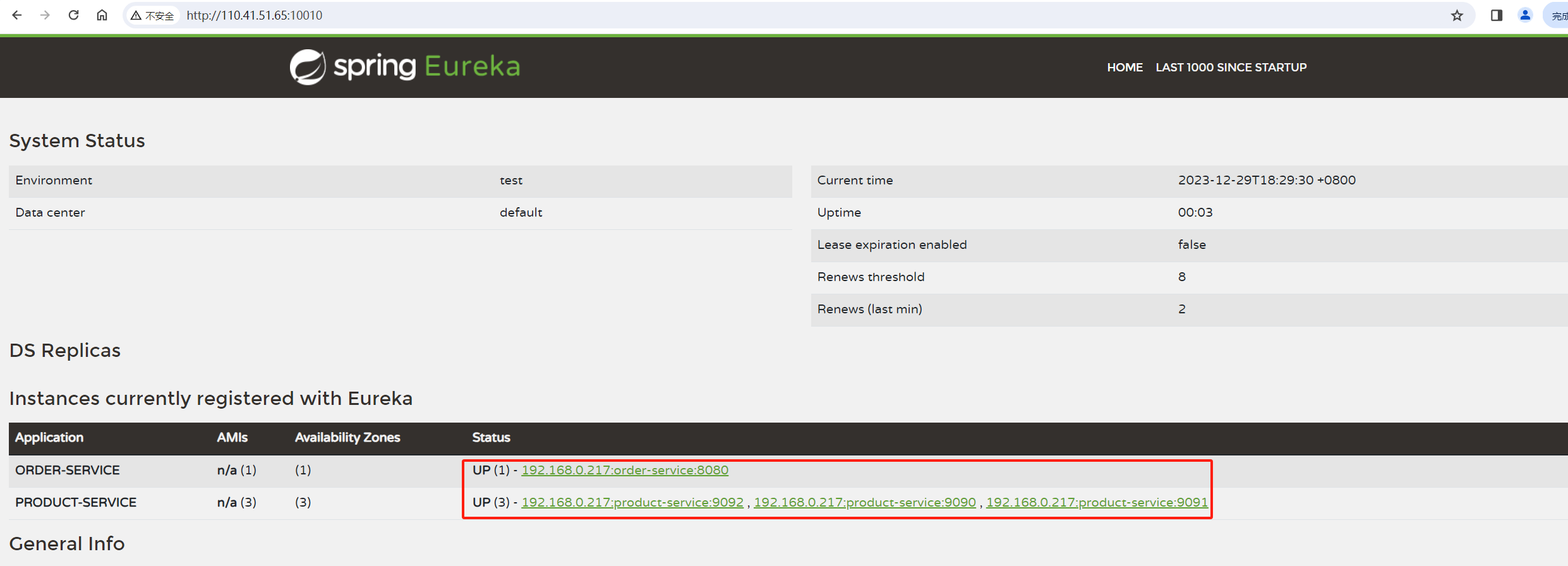Open the HOME navigation item
The width and height of the screenshot is (1568, 566).
[1125, 67]
